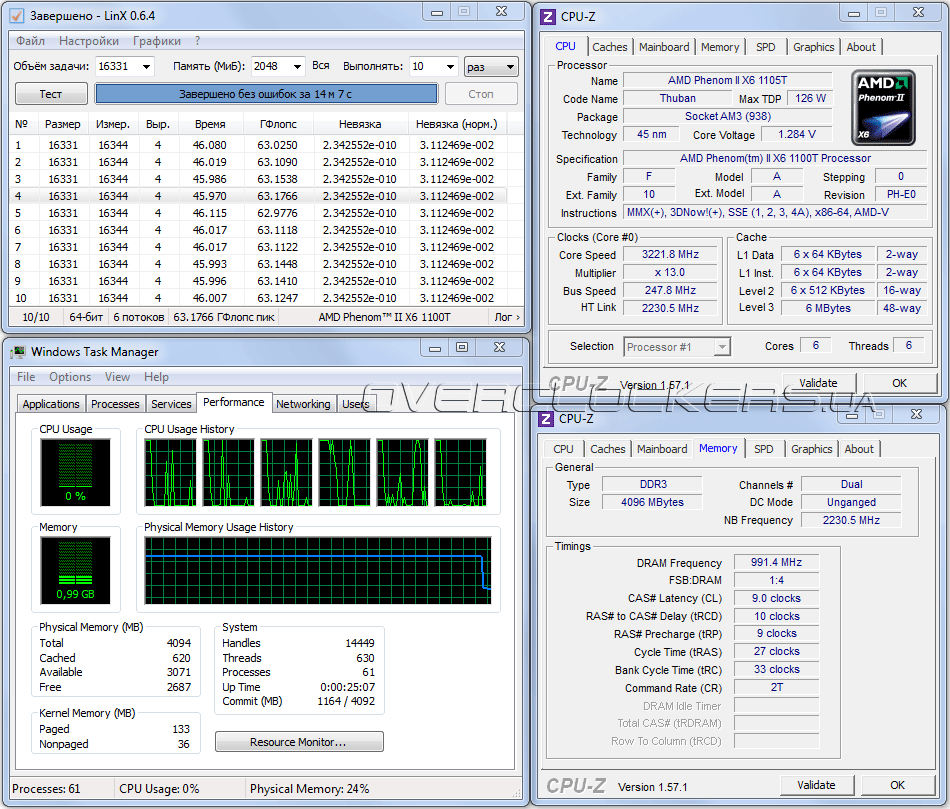Open the Объём задачи size dropdown
The image size is (950, 809).
pos(146,67)
